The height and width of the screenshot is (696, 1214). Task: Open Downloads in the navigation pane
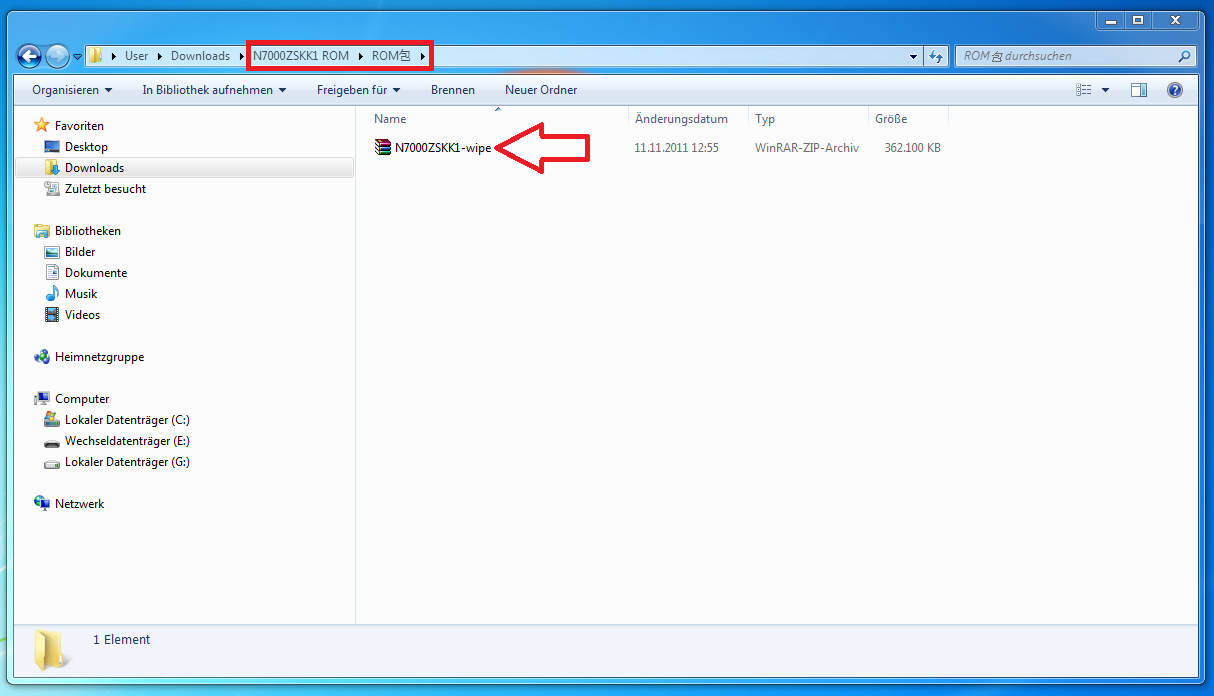click(x=95, y=168)
